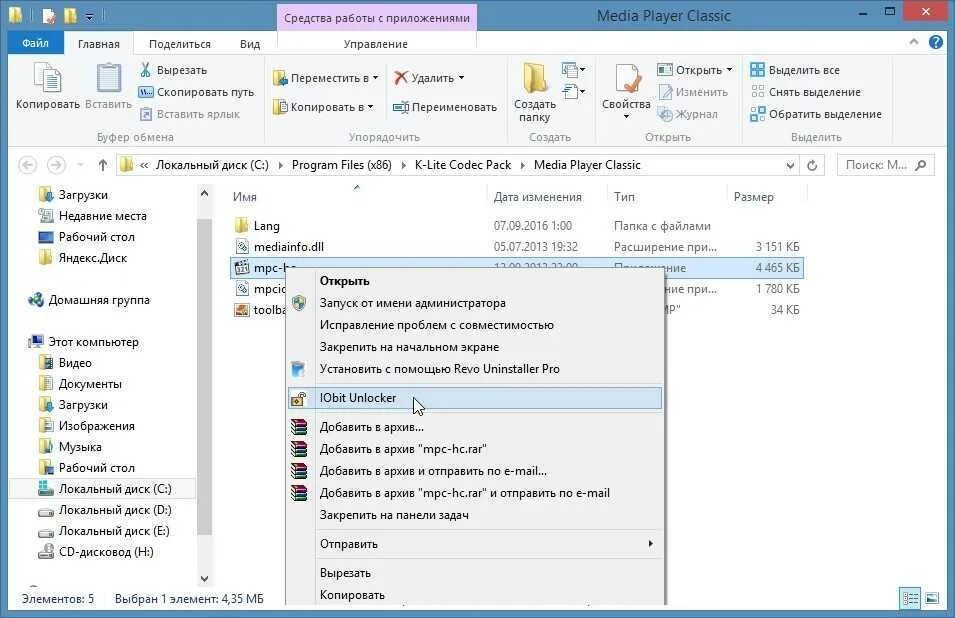
Task: Click the search input field
Action: tap(886, 165)
